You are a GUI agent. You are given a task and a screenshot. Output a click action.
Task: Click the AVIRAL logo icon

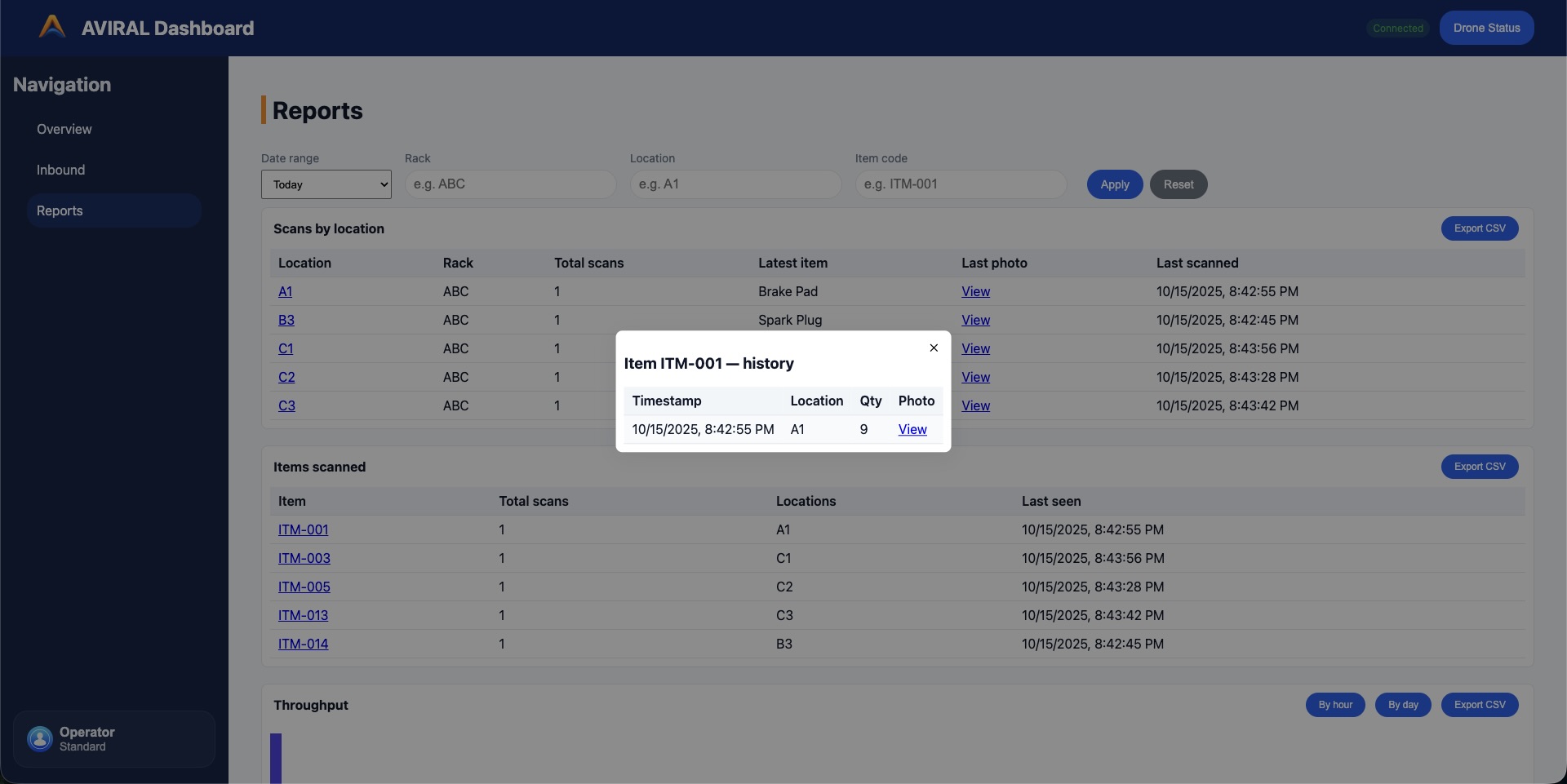(x=52, y=27)
